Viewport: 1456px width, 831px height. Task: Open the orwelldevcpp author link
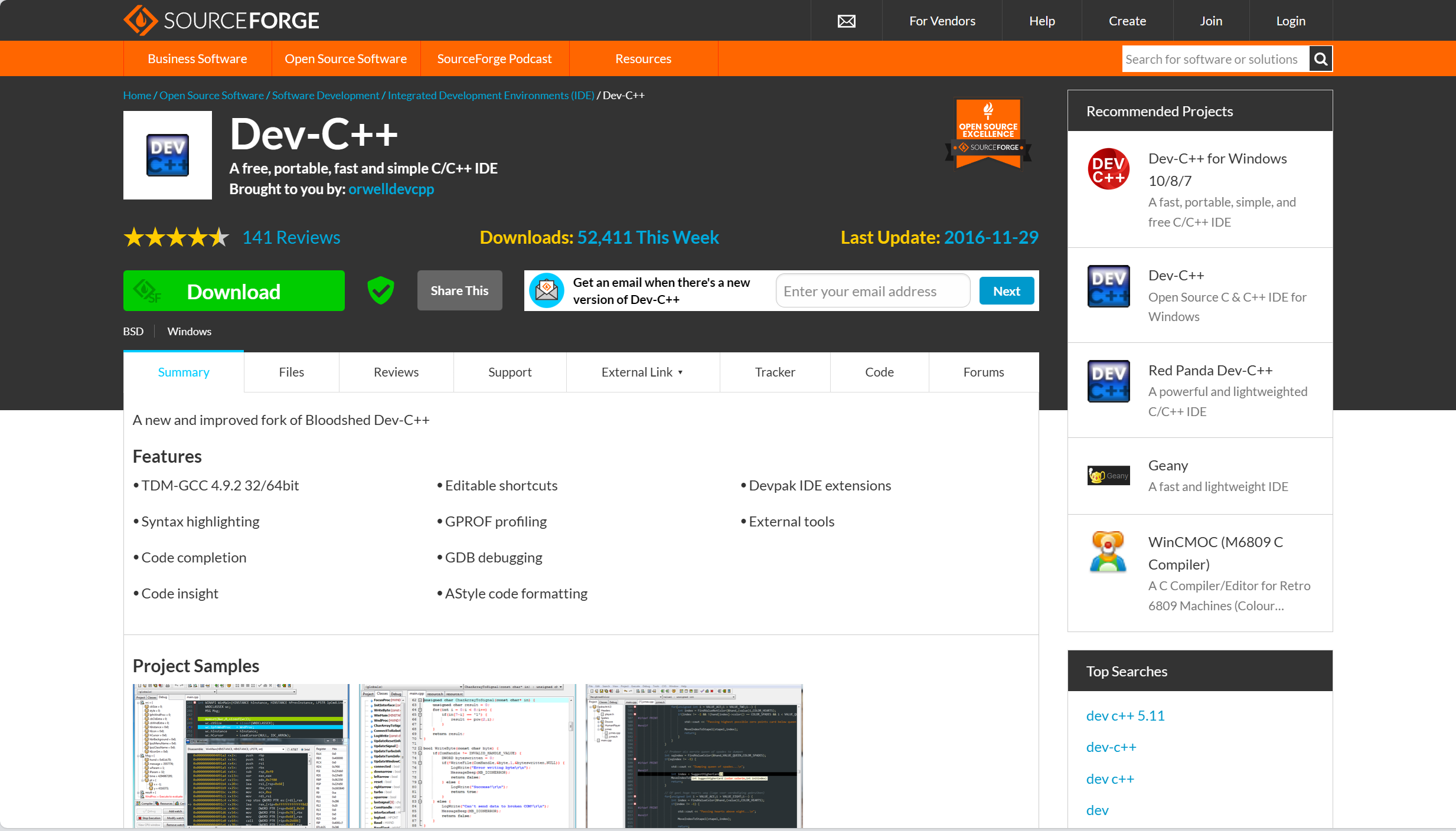pos(391,189)
